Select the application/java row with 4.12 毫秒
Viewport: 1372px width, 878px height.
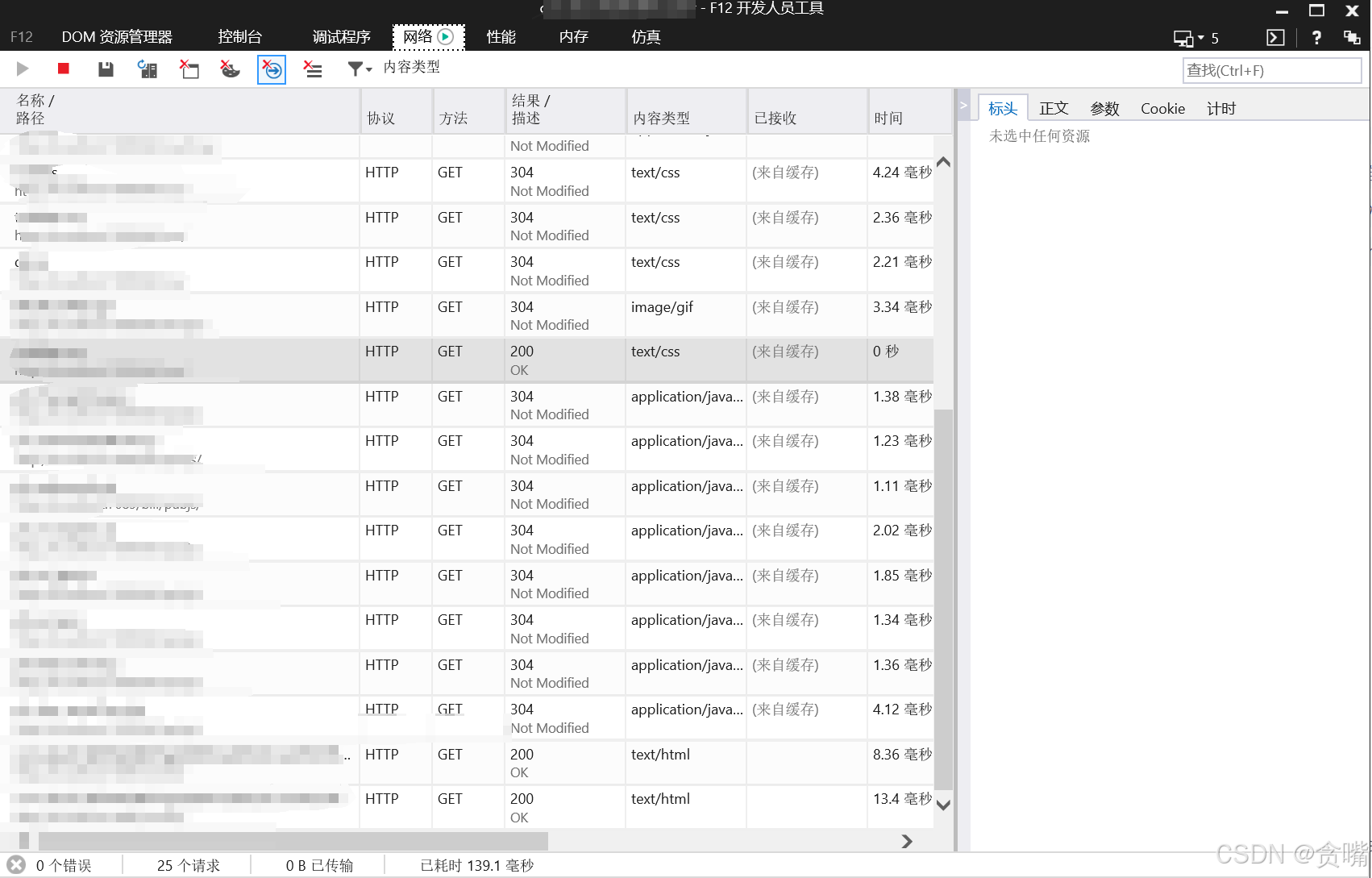(x=467, y=718)
